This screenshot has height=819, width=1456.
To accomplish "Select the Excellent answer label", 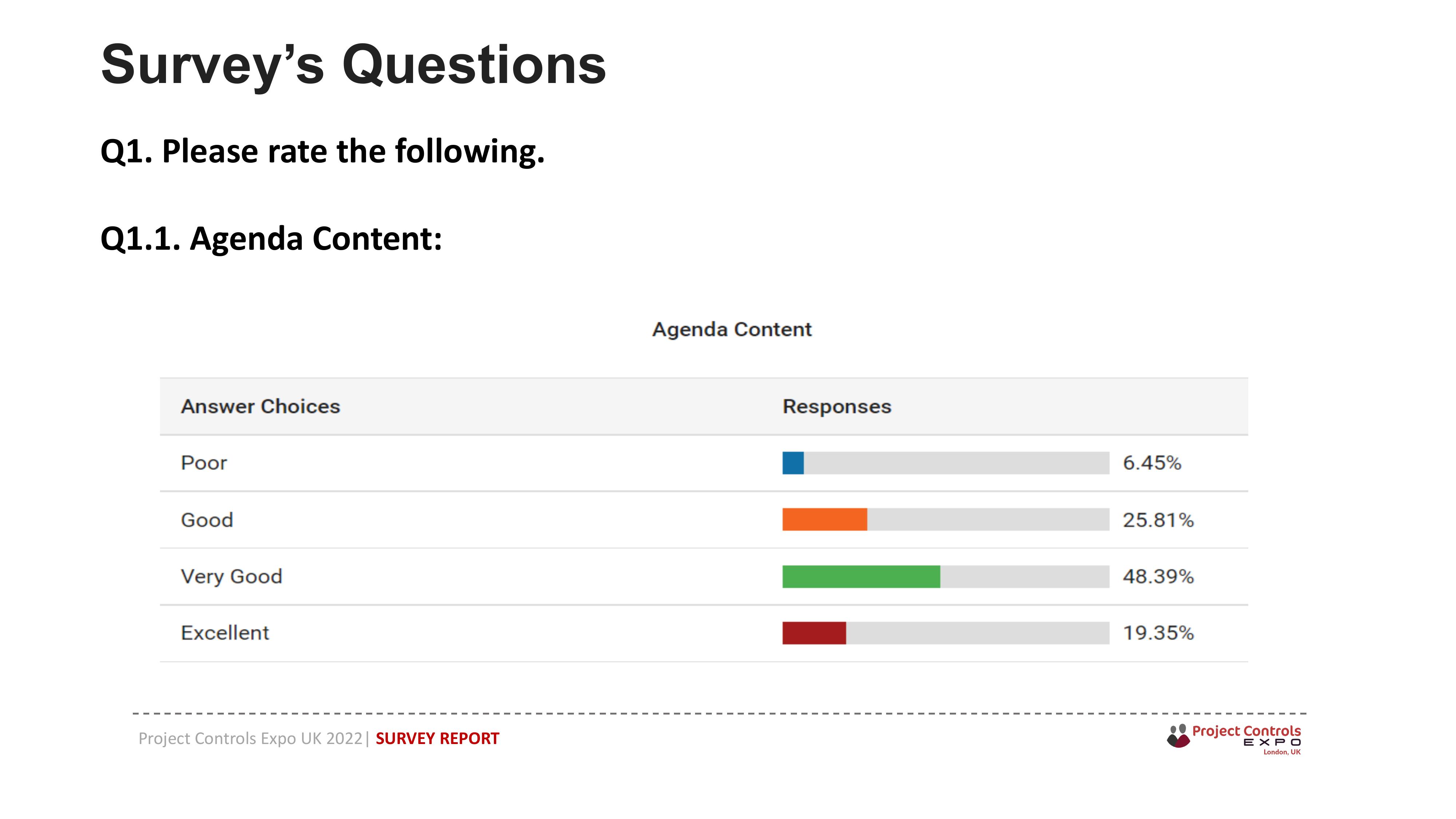I will [225, 633].
